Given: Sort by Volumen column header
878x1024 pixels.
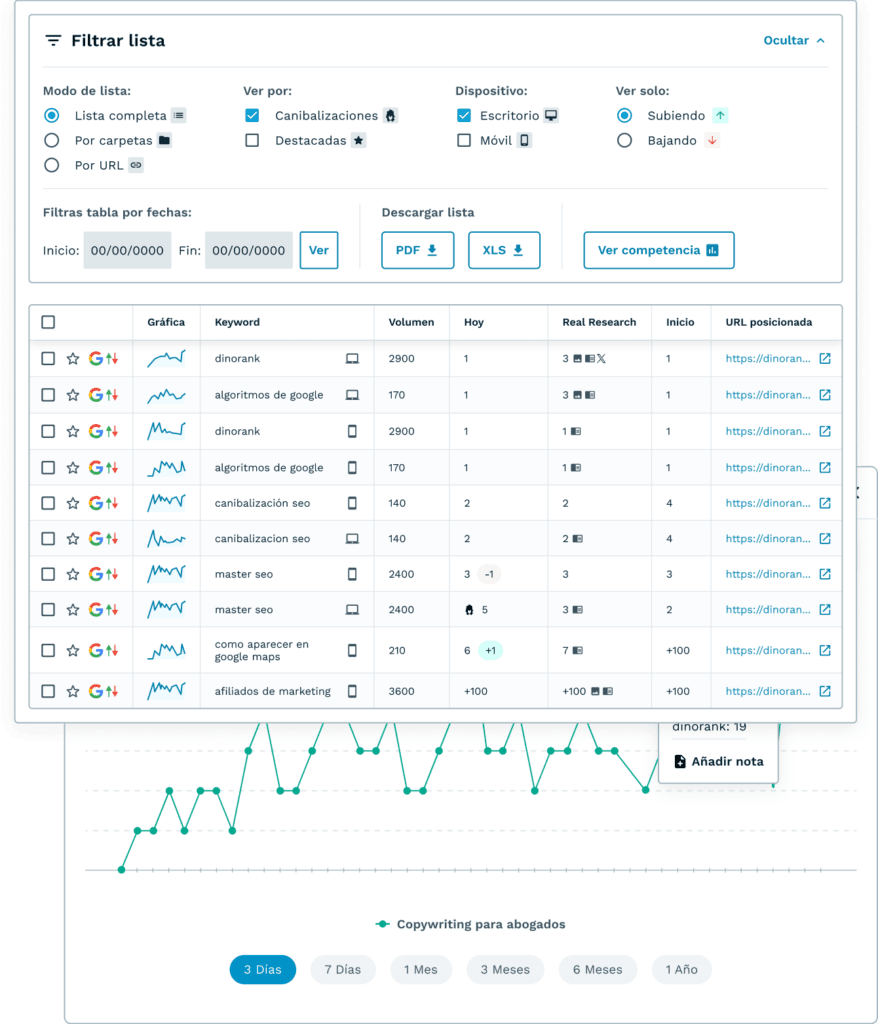Looking at the screenshot, I should pyautogui.click(x=411, y=322).
